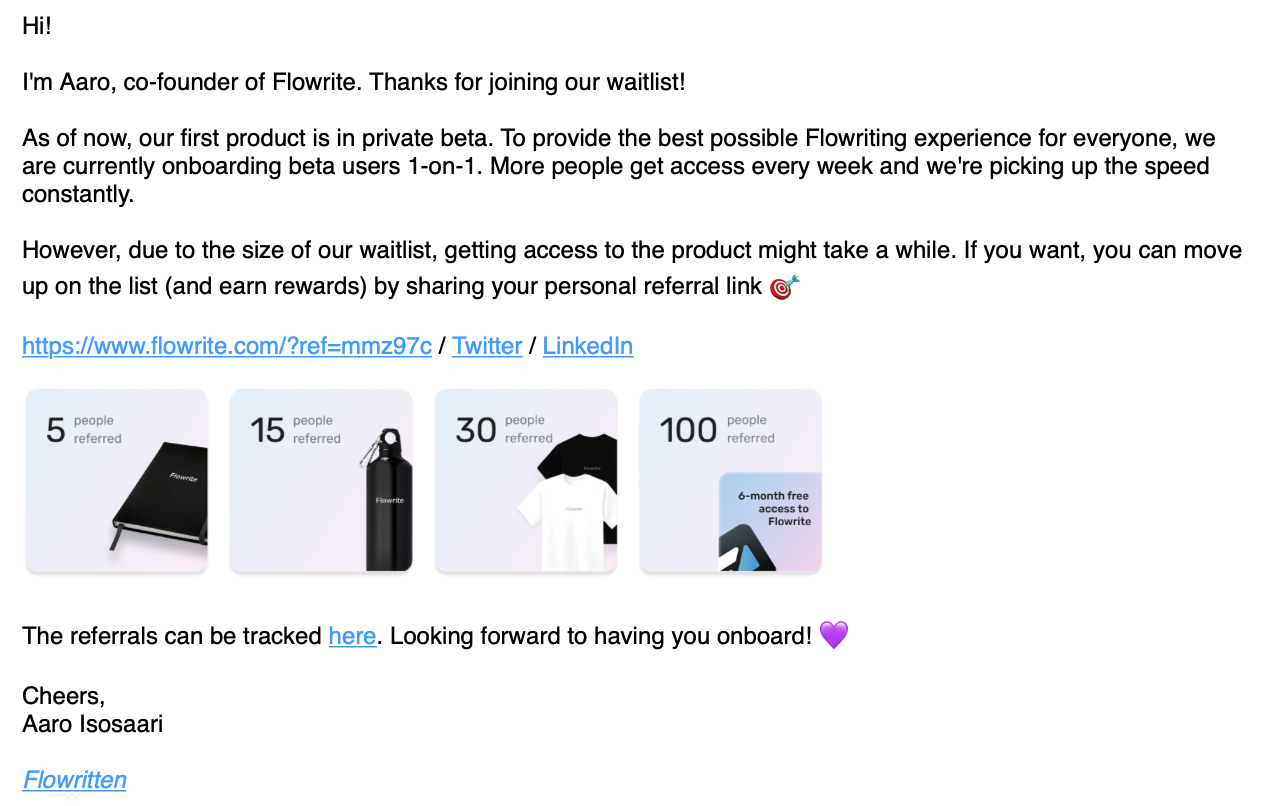Click the "Hi!" greeting line
1272x806 pixels.
(37, 27)
